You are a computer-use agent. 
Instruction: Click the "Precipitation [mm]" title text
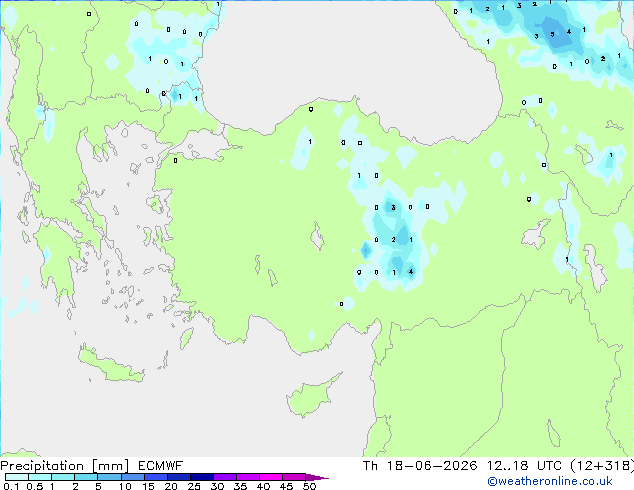pos(65,466)
